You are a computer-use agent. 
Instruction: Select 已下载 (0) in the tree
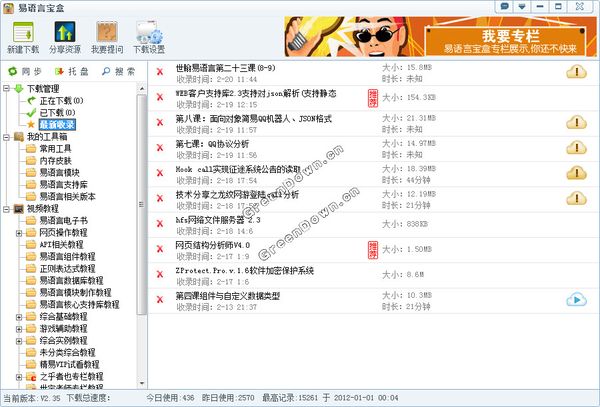(x=57, y=112)
